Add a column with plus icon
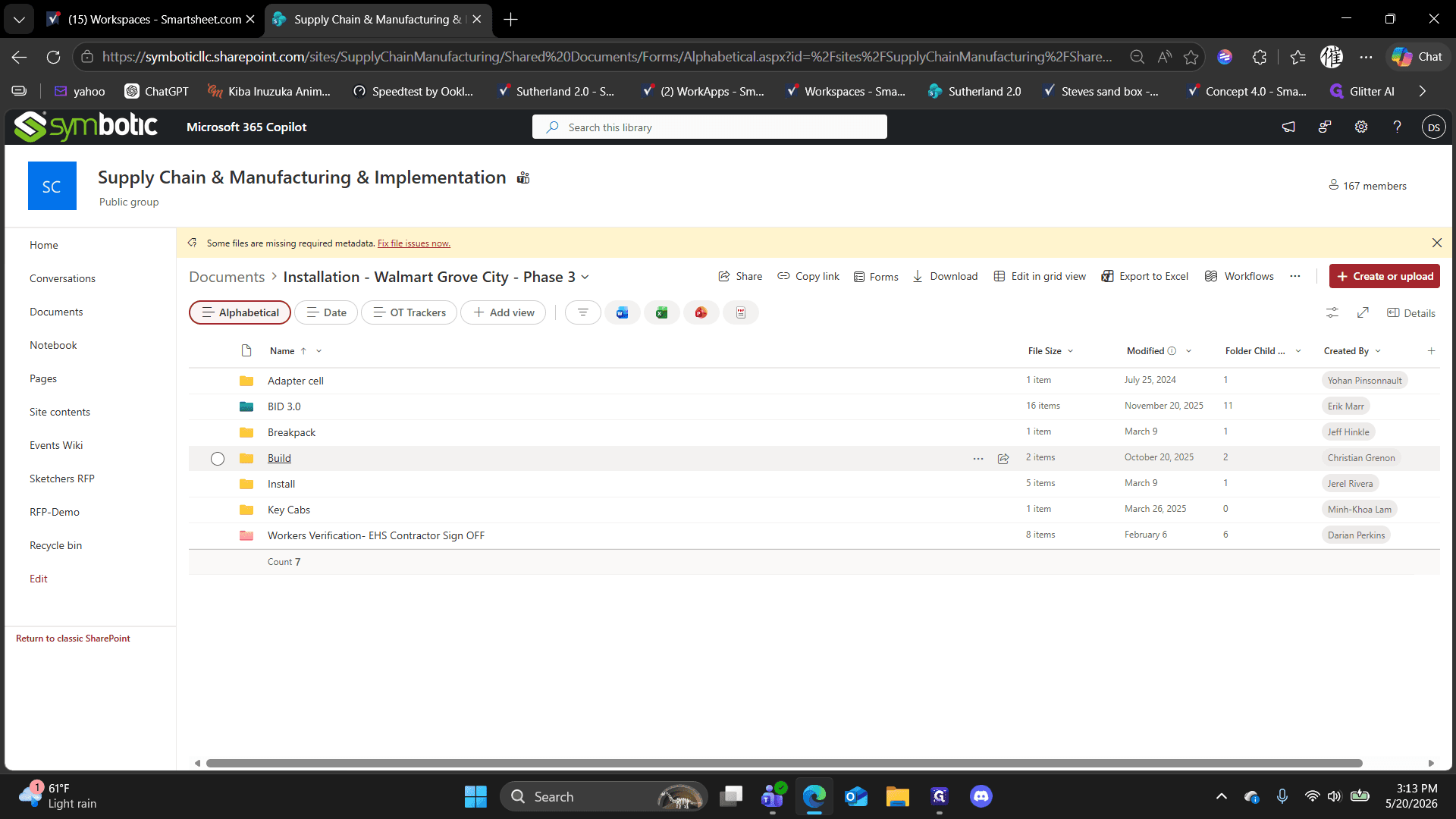This screenshot has height=819, width=1456. [1431, 350]
